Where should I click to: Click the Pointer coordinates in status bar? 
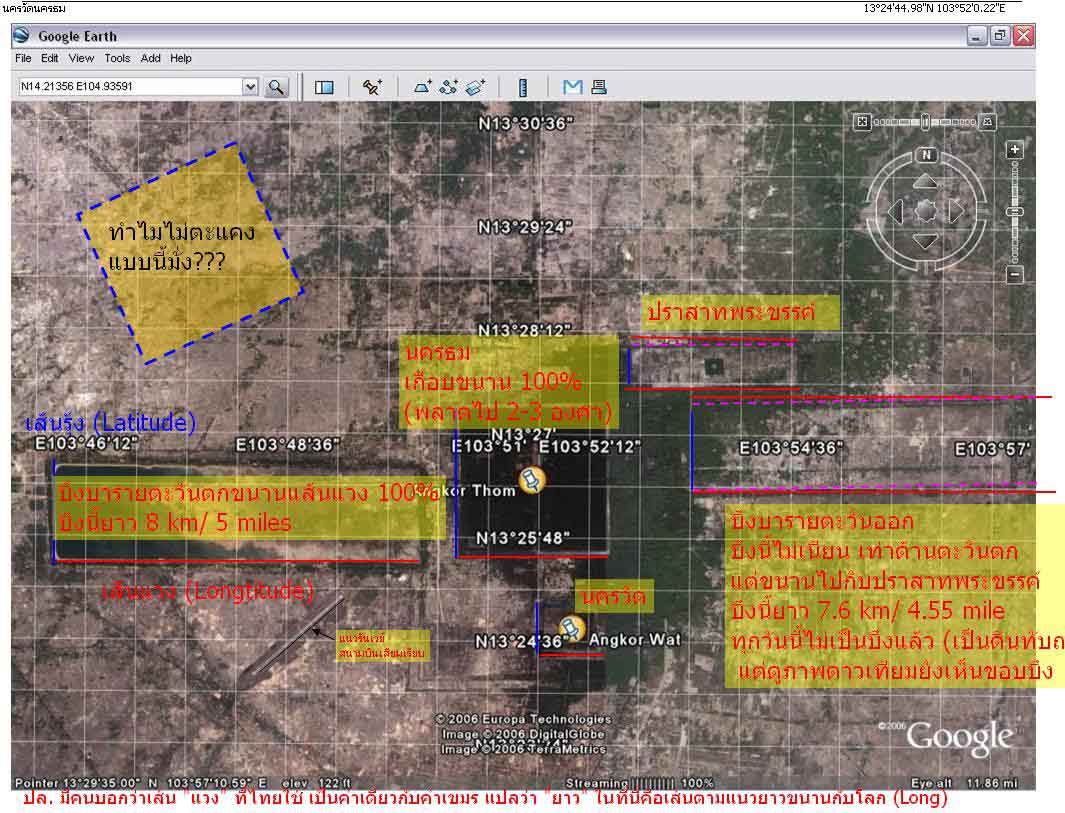coord(141,783)
